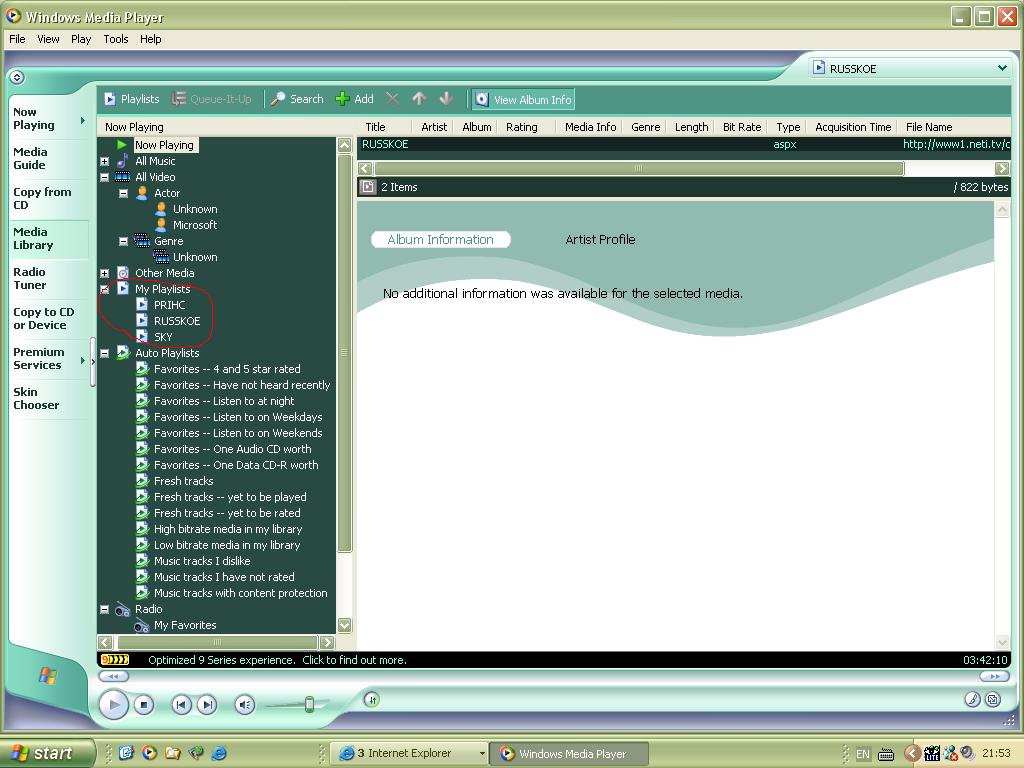
Task: Collapse the Actor tree node
Action: (x=123, y=193)
